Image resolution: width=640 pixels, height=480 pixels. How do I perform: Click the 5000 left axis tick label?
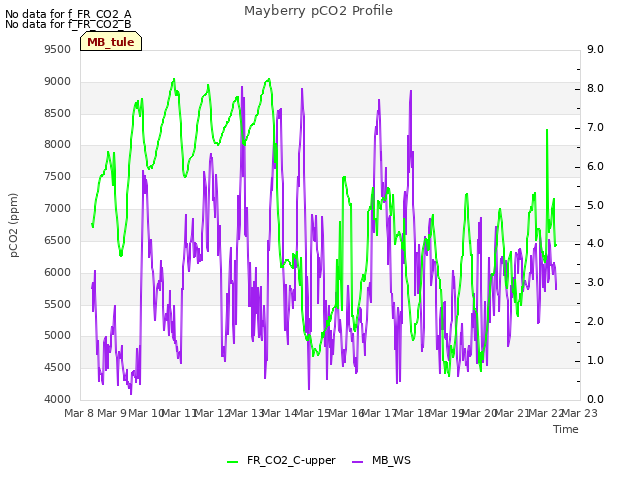coord(58,336)
